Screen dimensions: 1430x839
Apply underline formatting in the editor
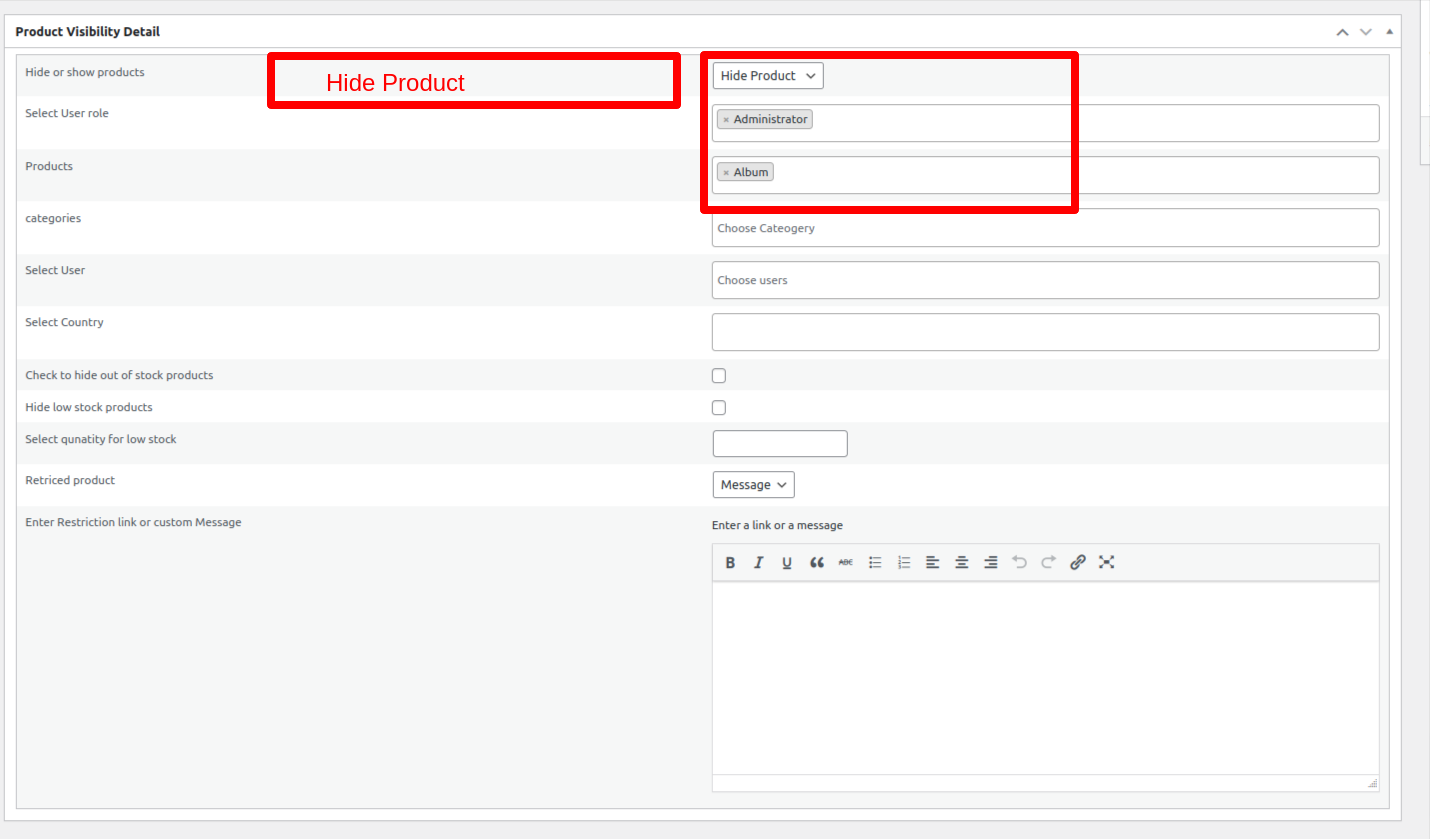pyautogui.click(x=787, y=562)
